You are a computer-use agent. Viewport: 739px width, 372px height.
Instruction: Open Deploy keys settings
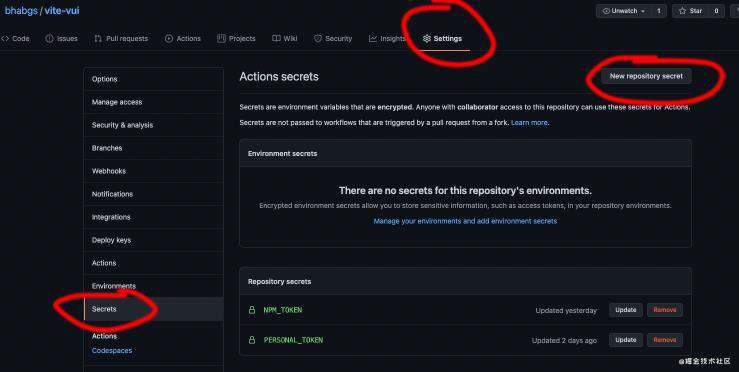(x=154, y=240)
